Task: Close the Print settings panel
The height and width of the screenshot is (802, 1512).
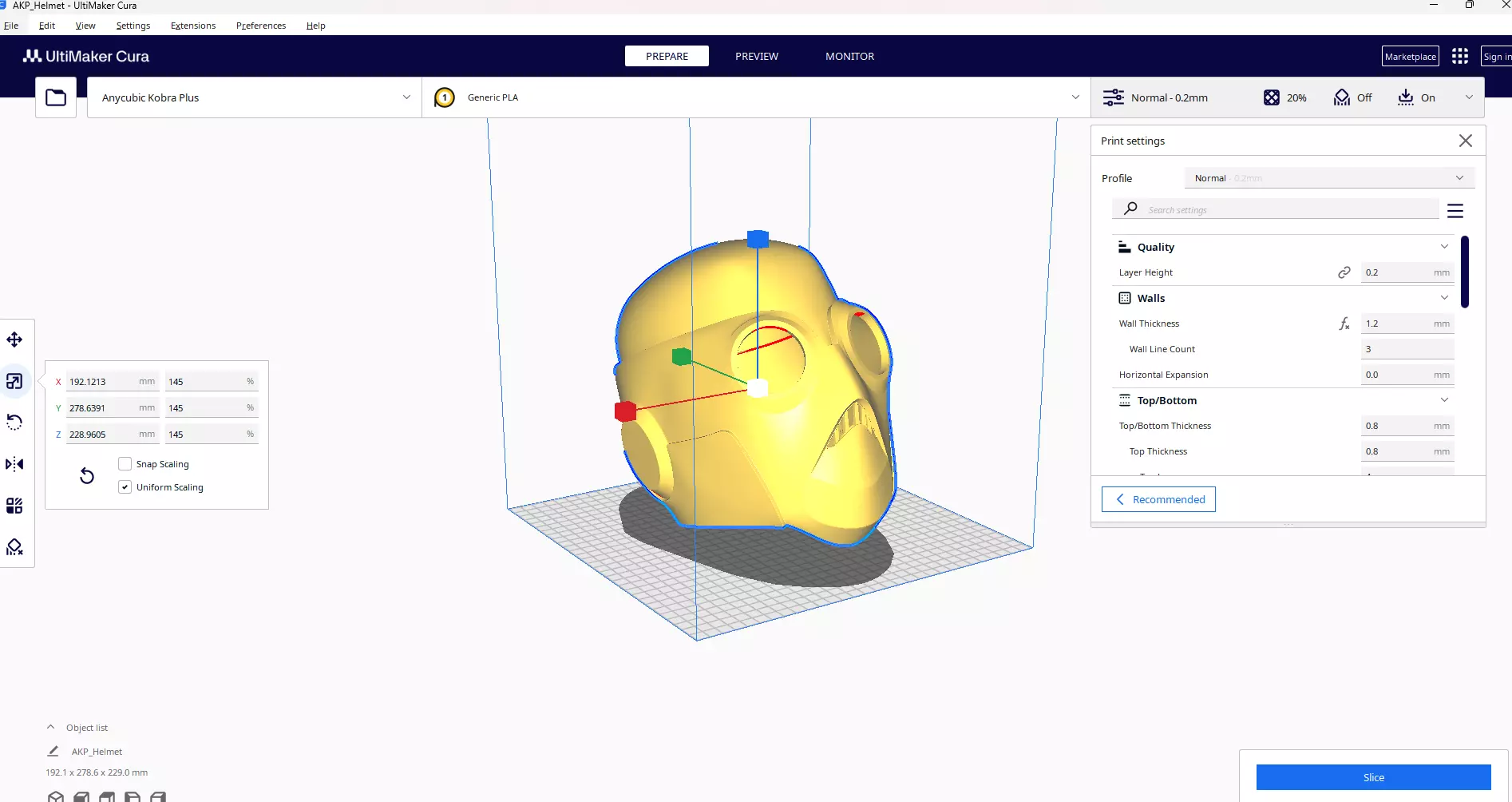Action: [x=1466, y=141]
